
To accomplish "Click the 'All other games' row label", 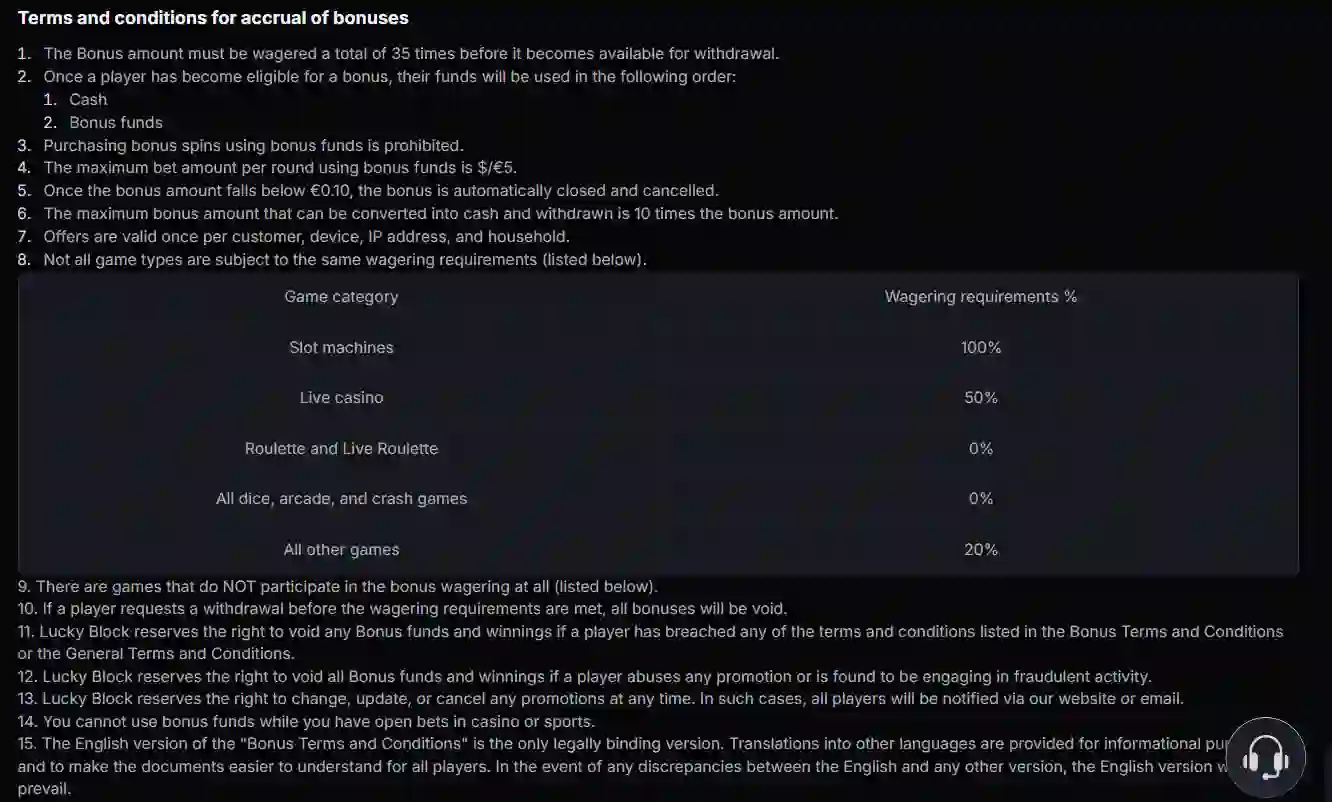I will pos(341,549).
